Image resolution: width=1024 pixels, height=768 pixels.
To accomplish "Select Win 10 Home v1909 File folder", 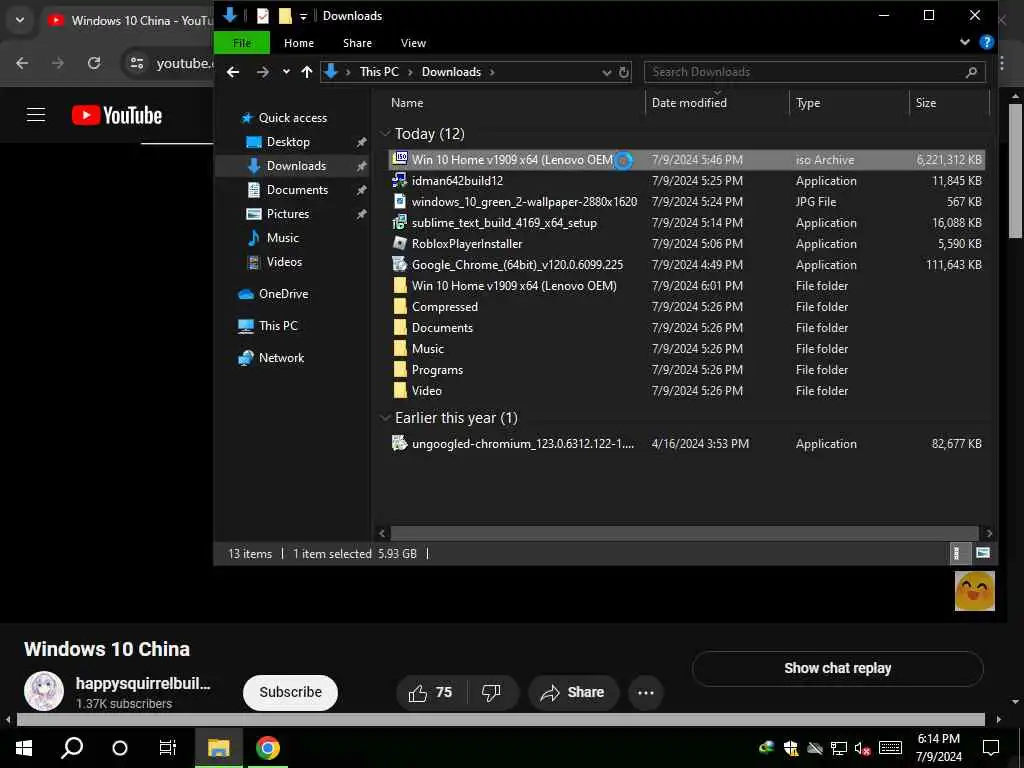I will click(686, 285).
